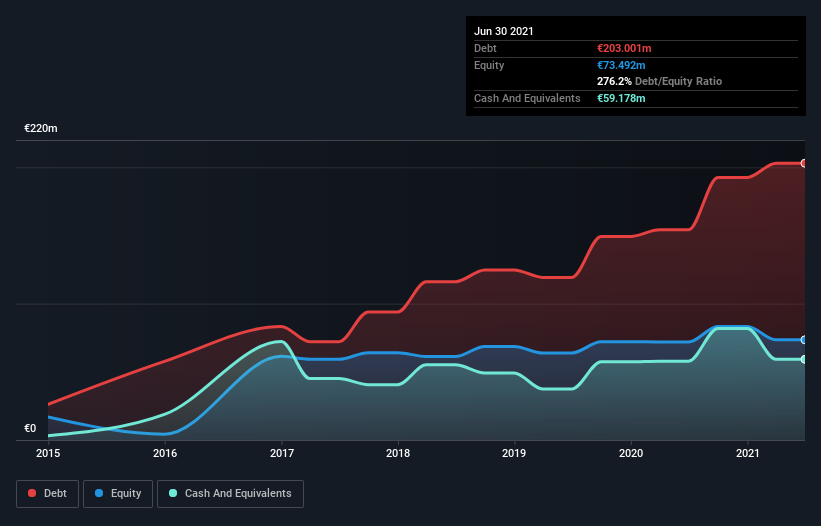Click the Jun 30 2021 tooltip date
Screen dimensions: 821x526
tap(504, 31)
